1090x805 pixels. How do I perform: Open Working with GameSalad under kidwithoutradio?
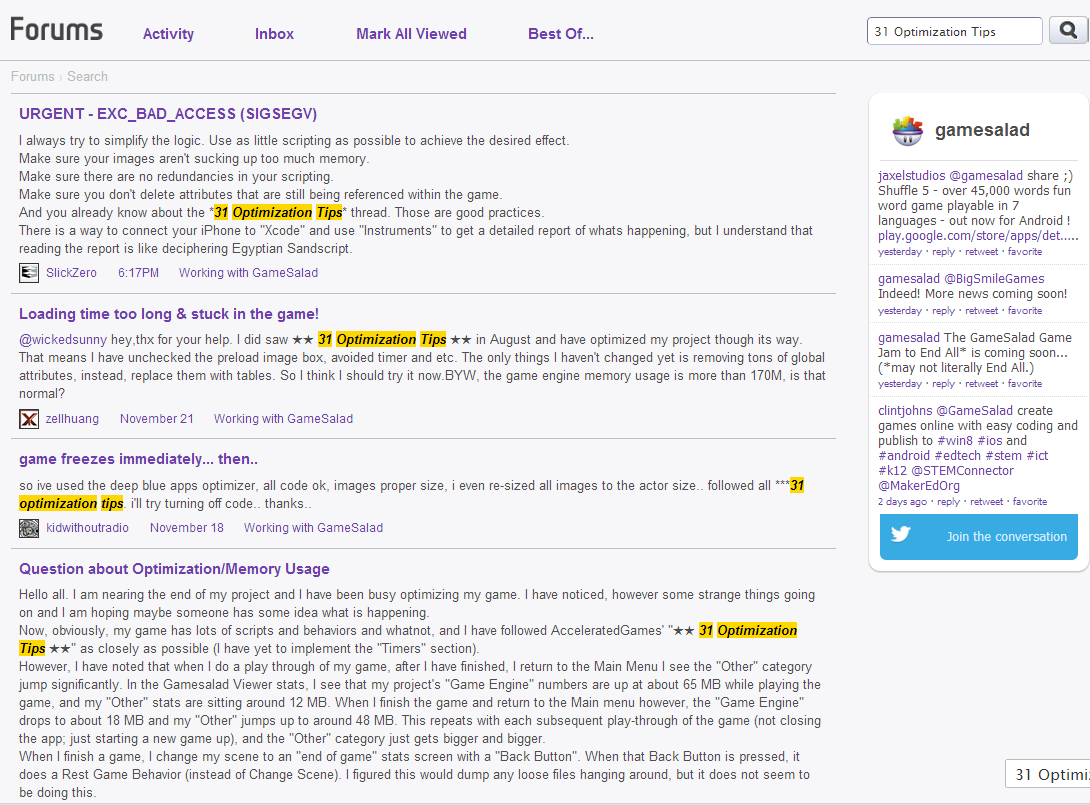point(314,528)
